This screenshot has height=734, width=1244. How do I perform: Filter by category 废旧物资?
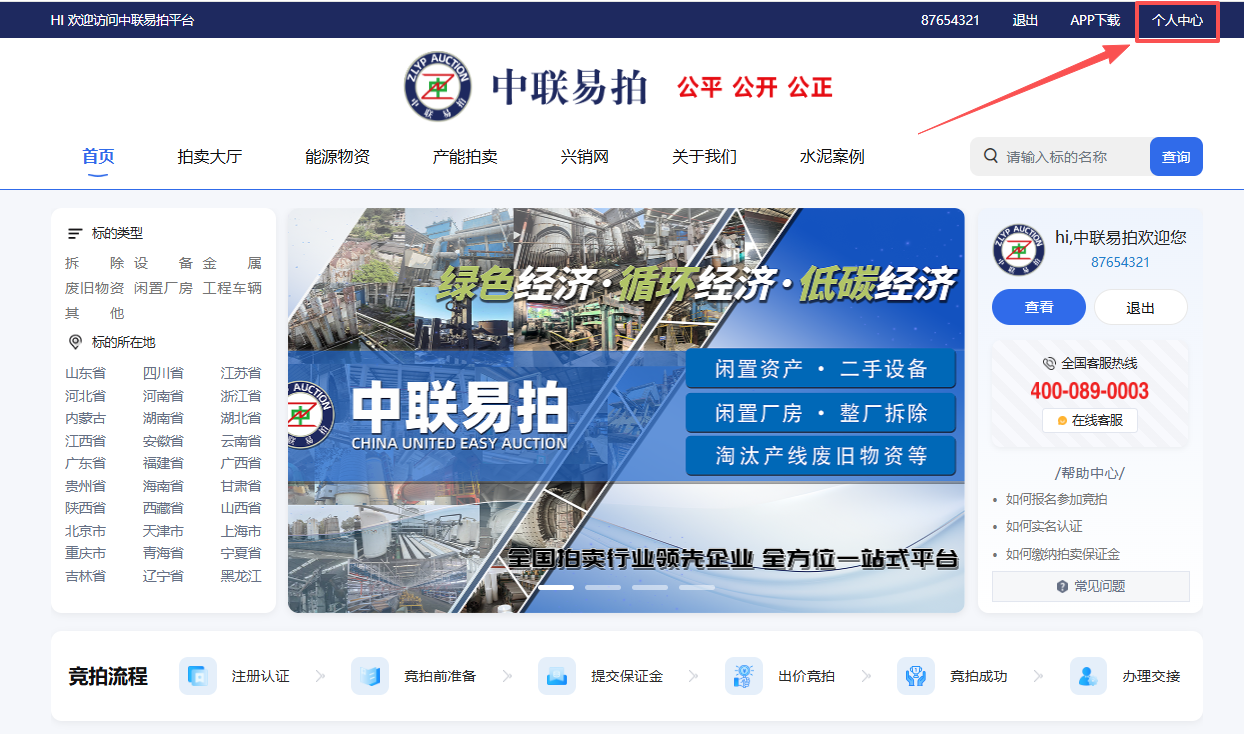point(94,288)
